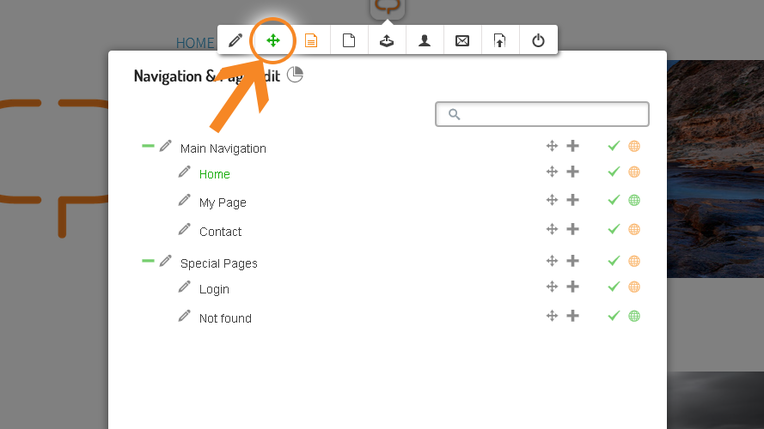Viewport: 764px width, 429px height.
Task: Open the envelope mail icon in toolbar
Action: (462, 40)
